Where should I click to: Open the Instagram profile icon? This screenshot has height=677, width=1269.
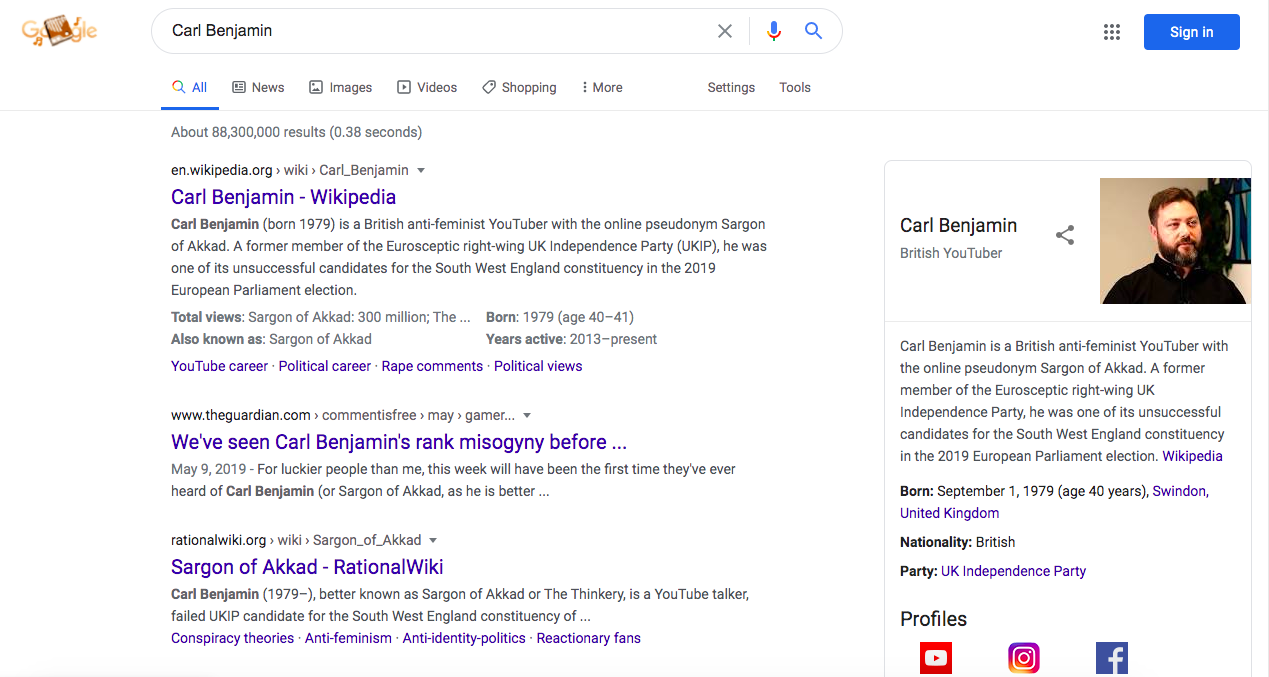click(x=1024, y=658)
